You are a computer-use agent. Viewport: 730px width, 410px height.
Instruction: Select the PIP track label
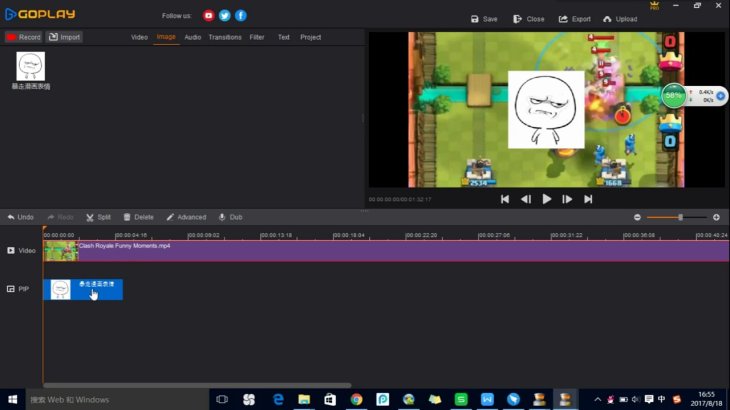[18, 289]
